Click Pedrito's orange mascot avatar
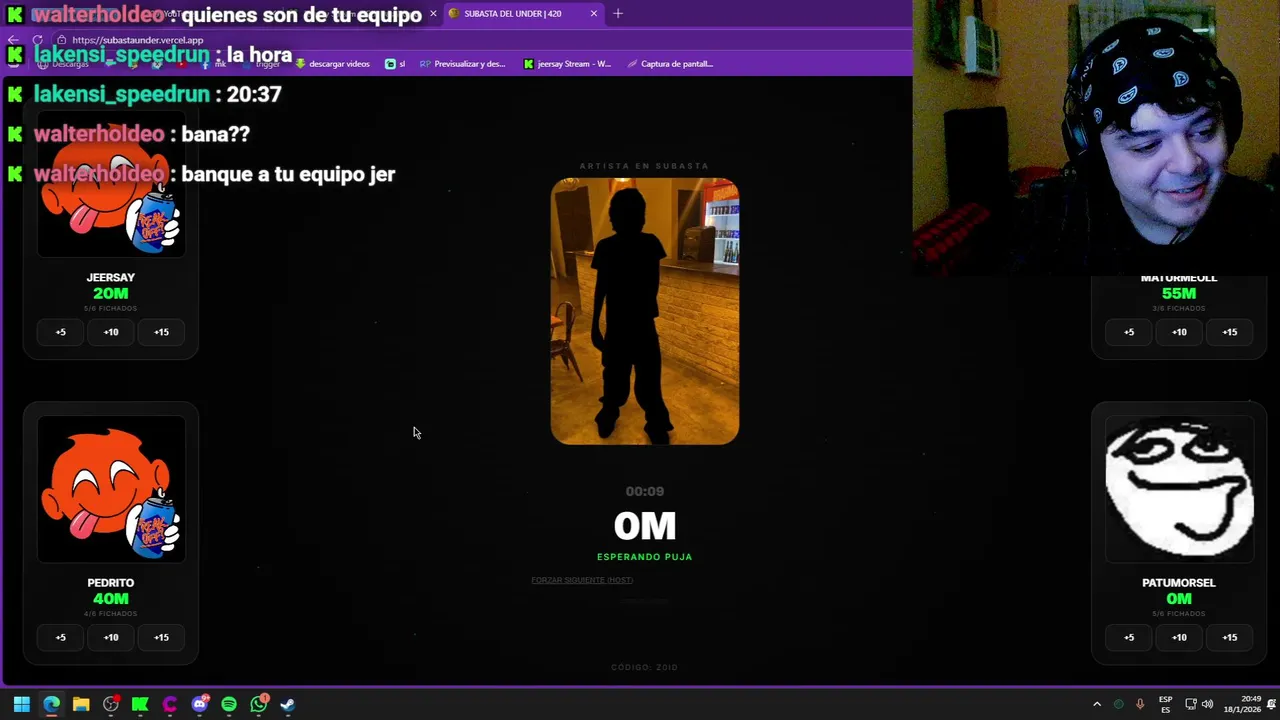Viewport: 1280px width, 720px height. point(111,490)
